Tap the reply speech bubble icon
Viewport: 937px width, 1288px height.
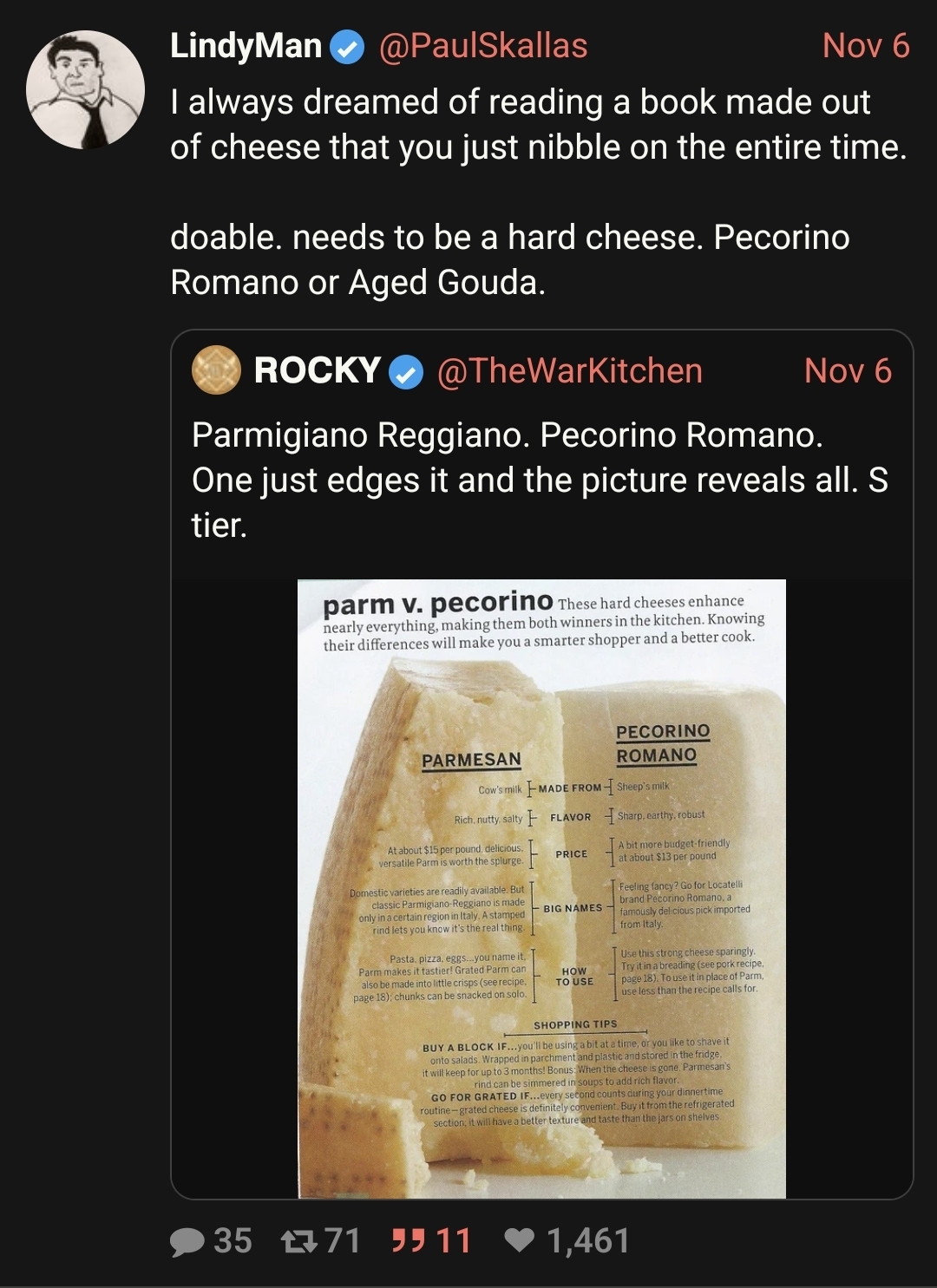[x=187, y=1241]
